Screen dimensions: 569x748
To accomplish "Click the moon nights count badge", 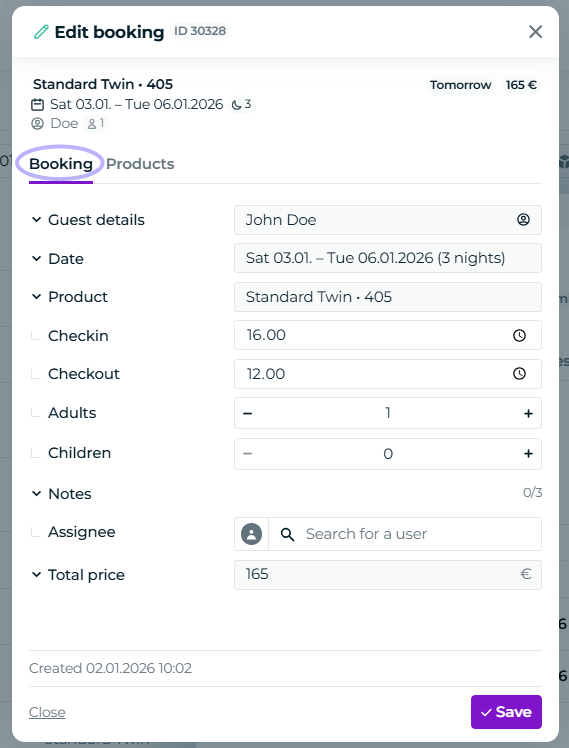I will [241, 104].
